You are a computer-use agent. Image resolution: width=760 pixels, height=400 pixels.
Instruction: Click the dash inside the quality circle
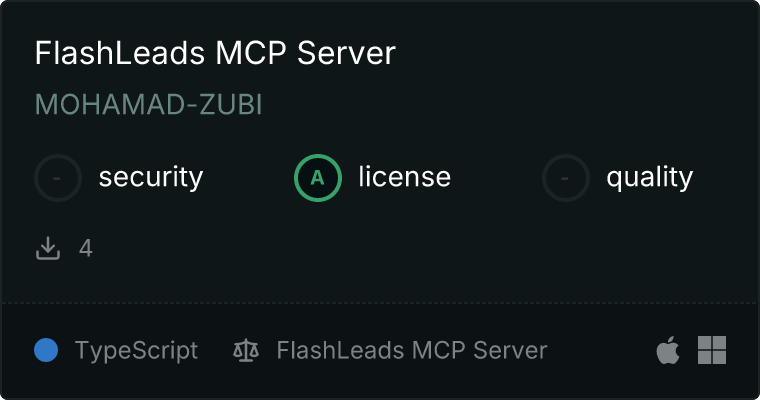pyautogui.click(x=565, y=178)
